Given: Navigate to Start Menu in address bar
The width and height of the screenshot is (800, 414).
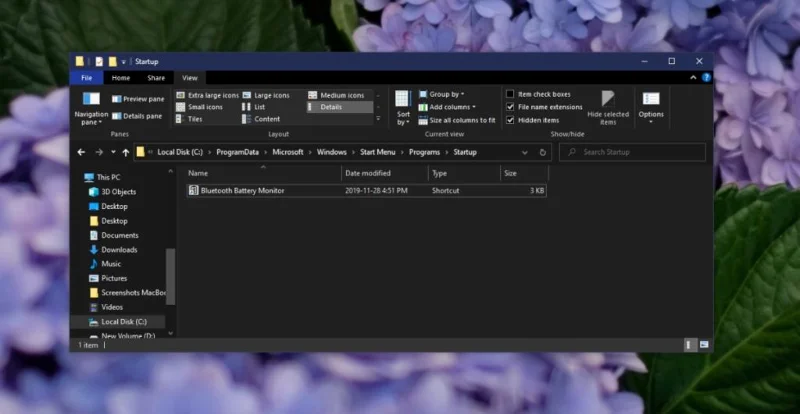Looking at the screenshot, I should 378,152.
